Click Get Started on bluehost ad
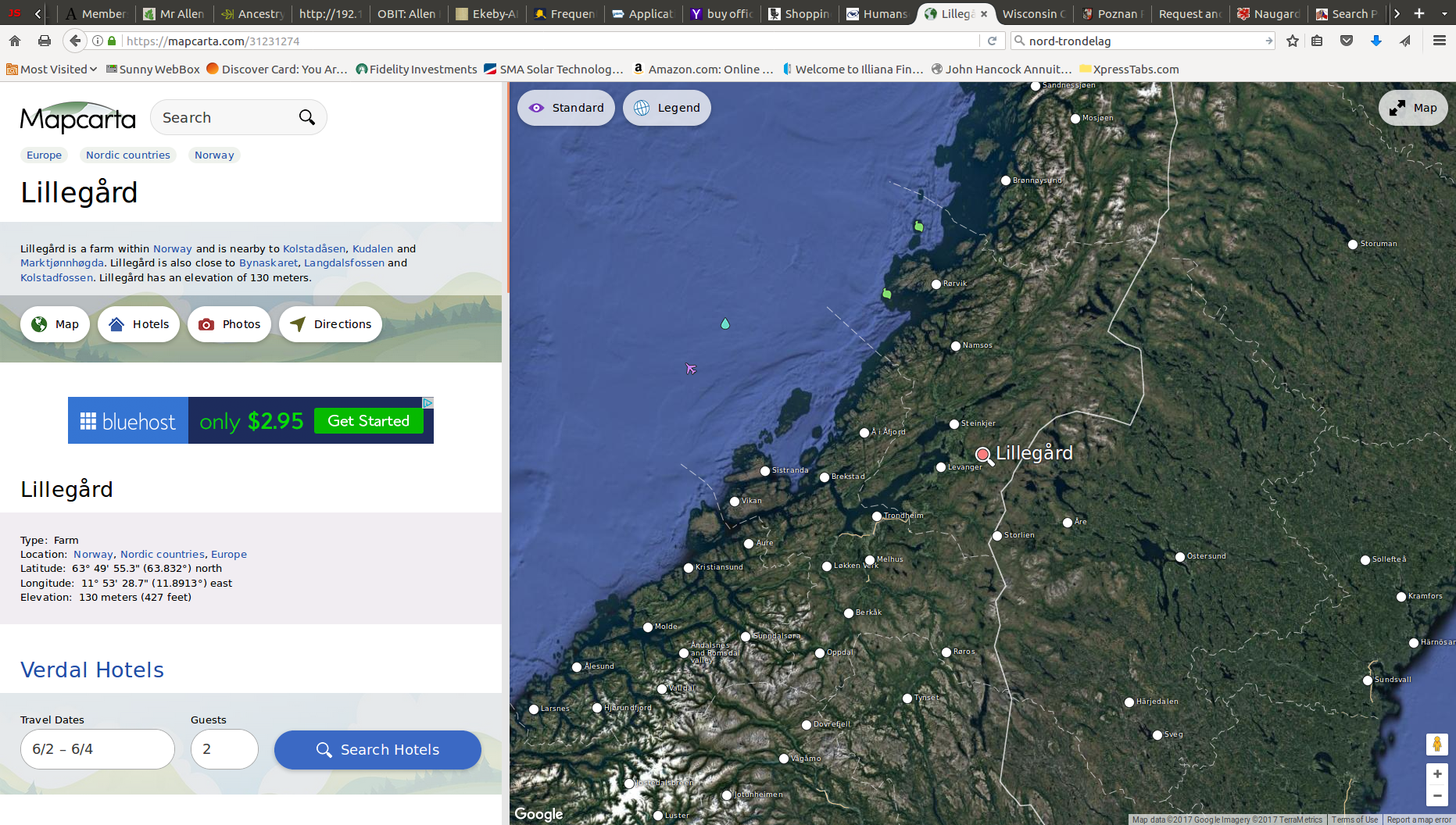The height and width of the screenshot is (825, 1456). [369, 421]
